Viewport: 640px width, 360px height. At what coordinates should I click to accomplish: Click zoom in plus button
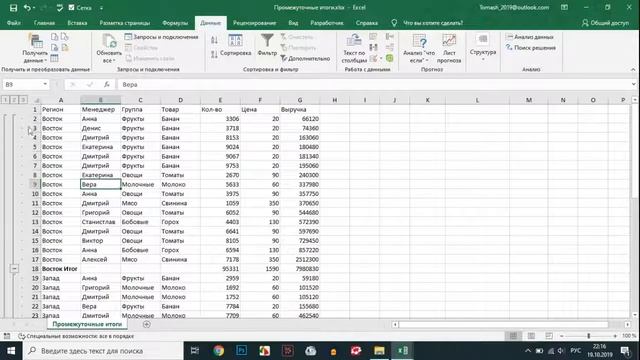coord(615,336)
